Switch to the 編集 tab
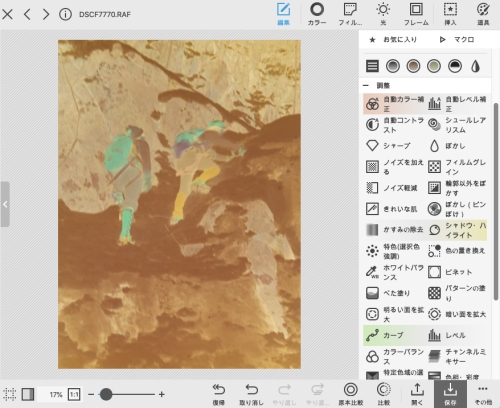 [283, 14]
